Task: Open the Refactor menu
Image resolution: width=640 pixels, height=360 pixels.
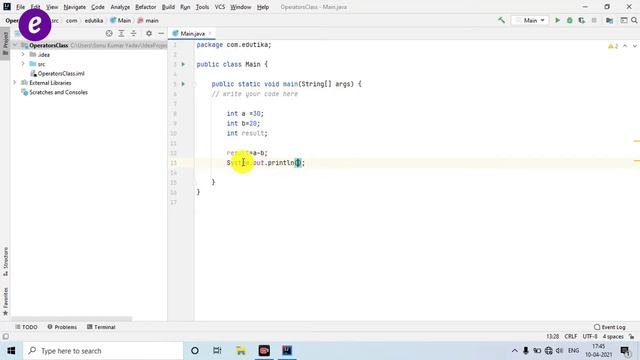Action: pyautogui.click(x=145, y=7)
